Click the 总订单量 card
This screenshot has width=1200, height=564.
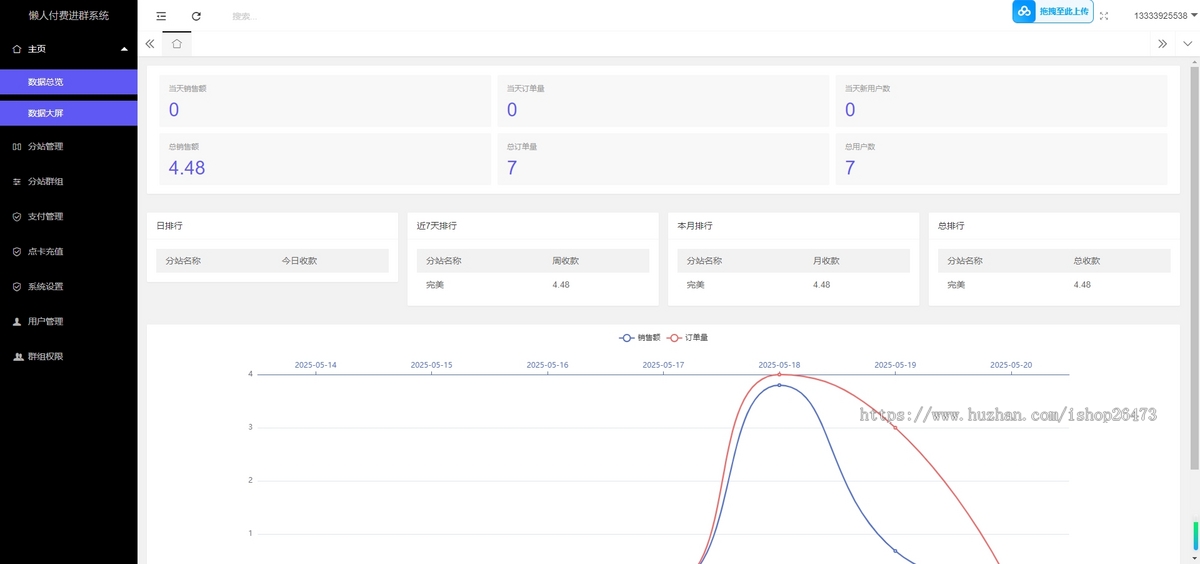click(x=663, y=159)
